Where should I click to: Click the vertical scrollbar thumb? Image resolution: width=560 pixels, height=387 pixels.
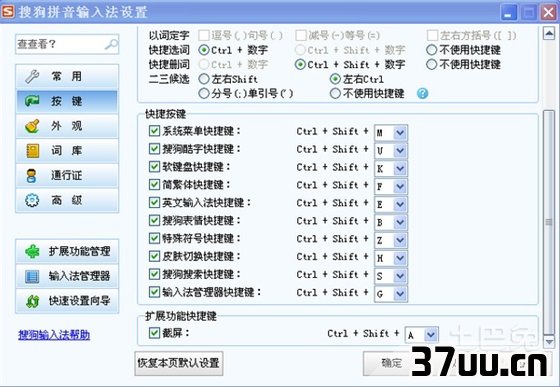[549, 222]
